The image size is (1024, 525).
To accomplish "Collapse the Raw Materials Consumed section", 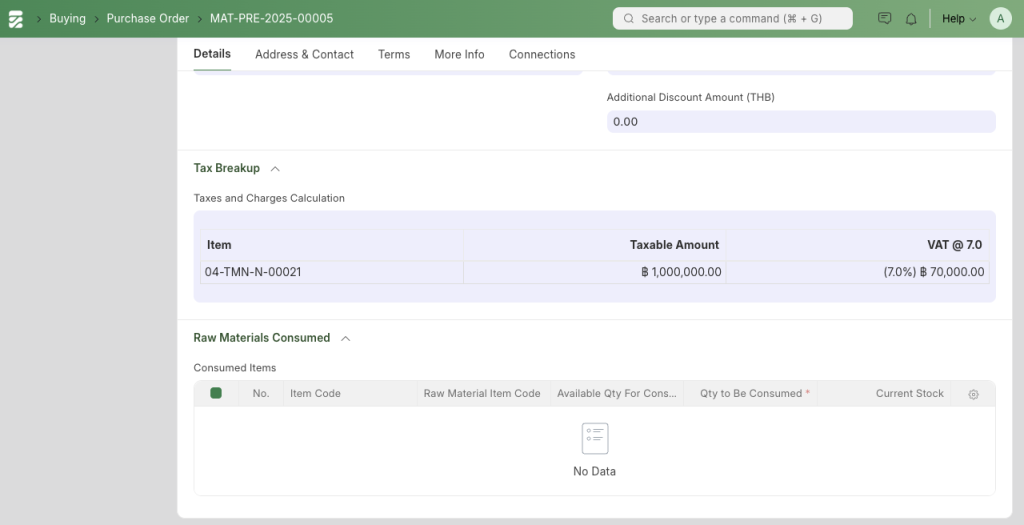I will (x=346, y=338).
